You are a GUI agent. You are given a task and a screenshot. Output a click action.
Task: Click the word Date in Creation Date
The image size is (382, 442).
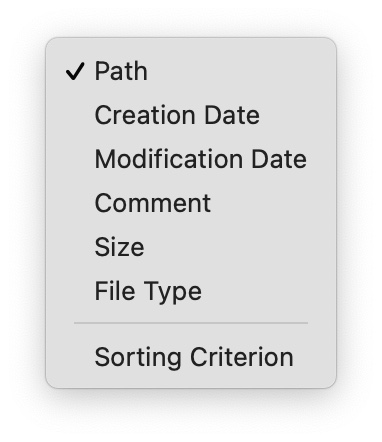[232, 115]
